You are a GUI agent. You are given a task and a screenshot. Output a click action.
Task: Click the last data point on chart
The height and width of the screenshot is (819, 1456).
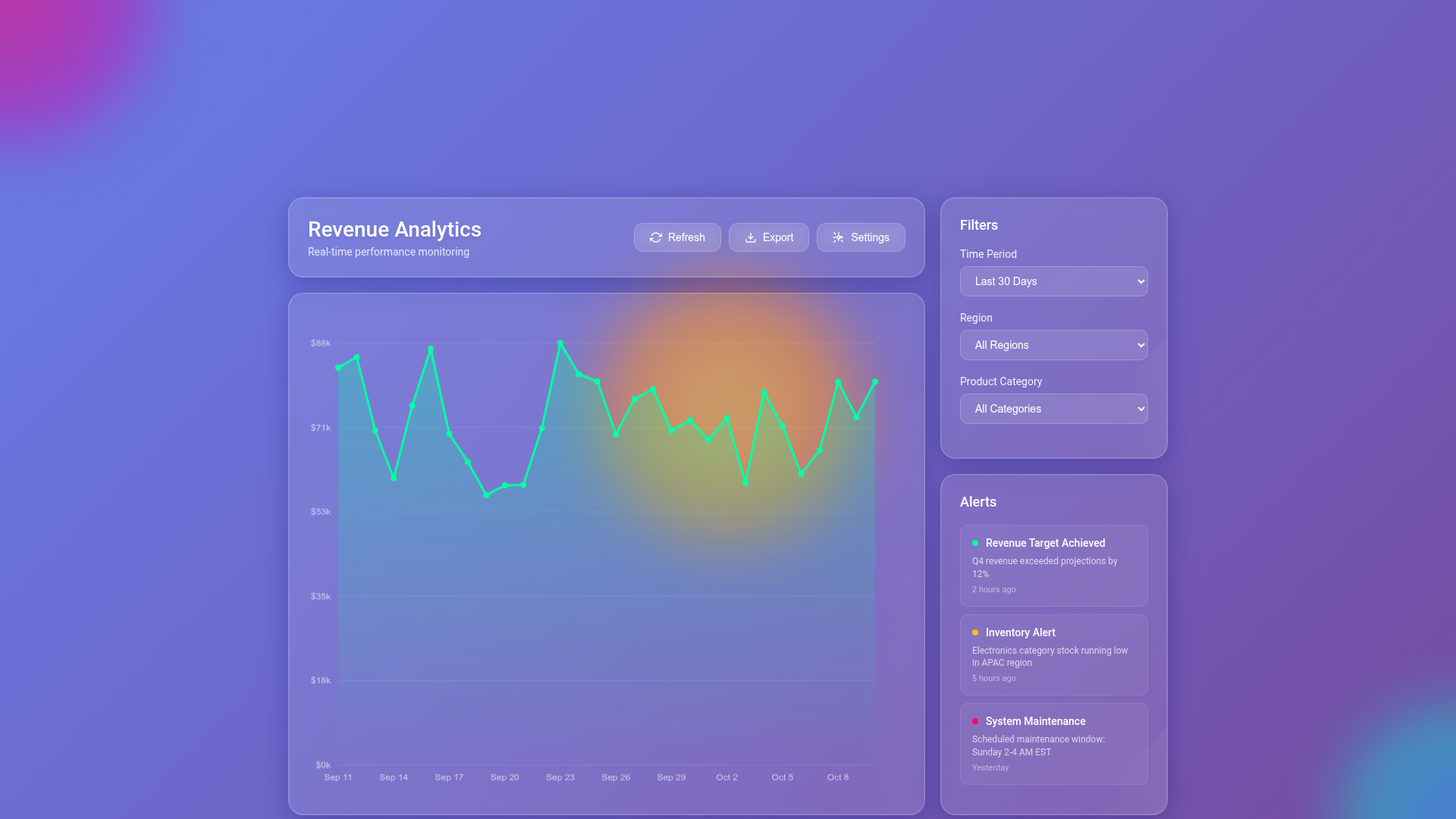[x=875, y=382]
